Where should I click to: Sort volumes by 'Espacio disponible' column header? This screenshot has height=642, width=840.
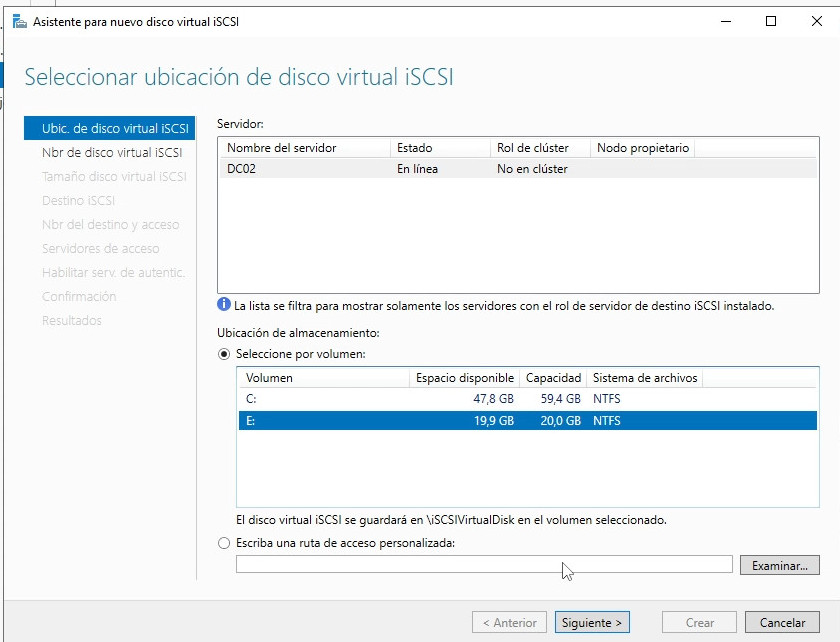[x=465, y=378]
